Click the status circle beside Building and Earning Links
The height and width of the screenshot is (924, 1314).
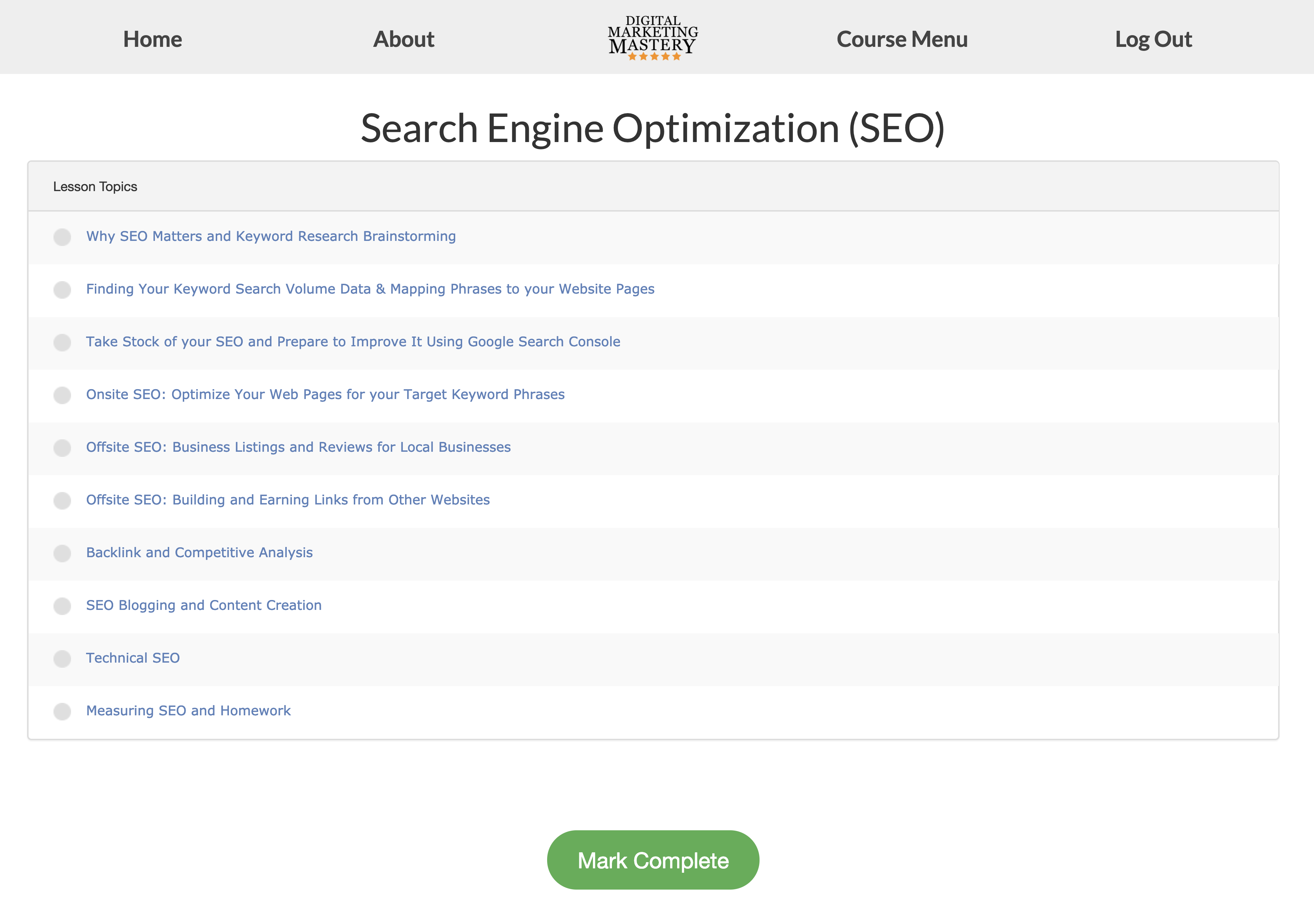(62, 500)
